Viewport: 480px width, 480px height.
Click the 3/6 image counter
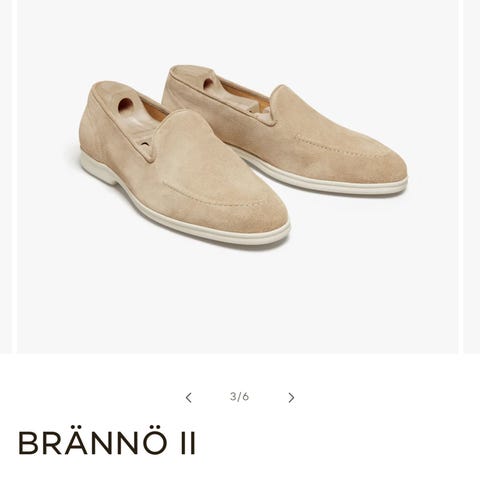[x=239, y=397]
